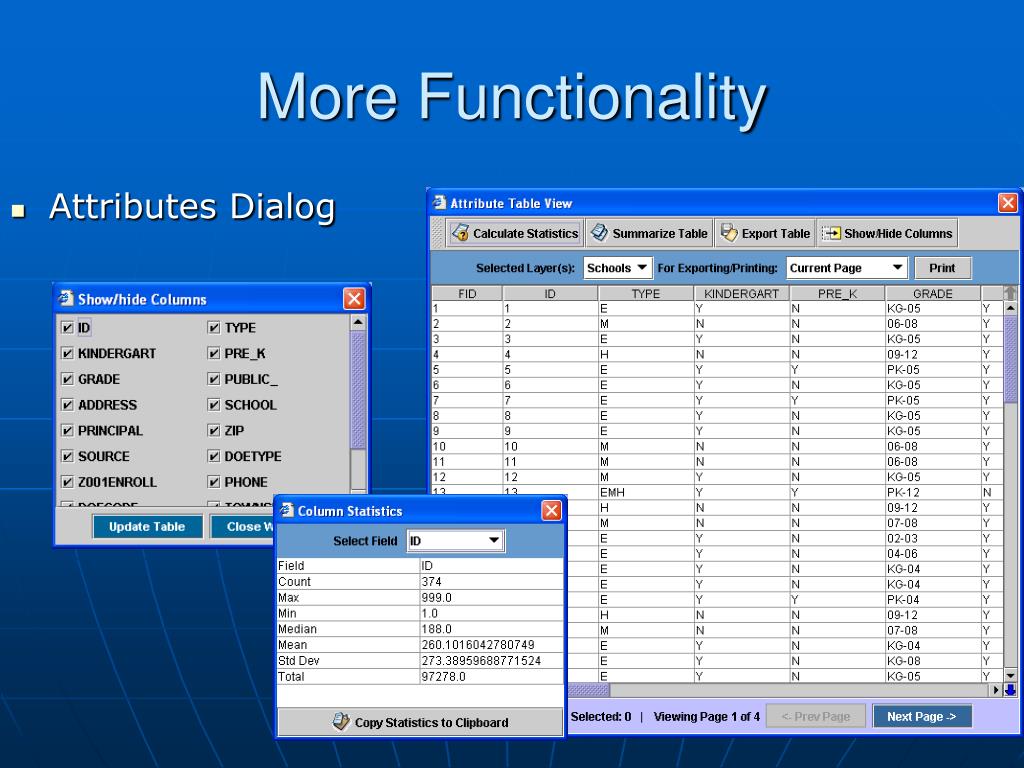This screenshot has width=1024, height=768.
Task: Select the PRE_K table column header
Action: [x=837, y=293]
